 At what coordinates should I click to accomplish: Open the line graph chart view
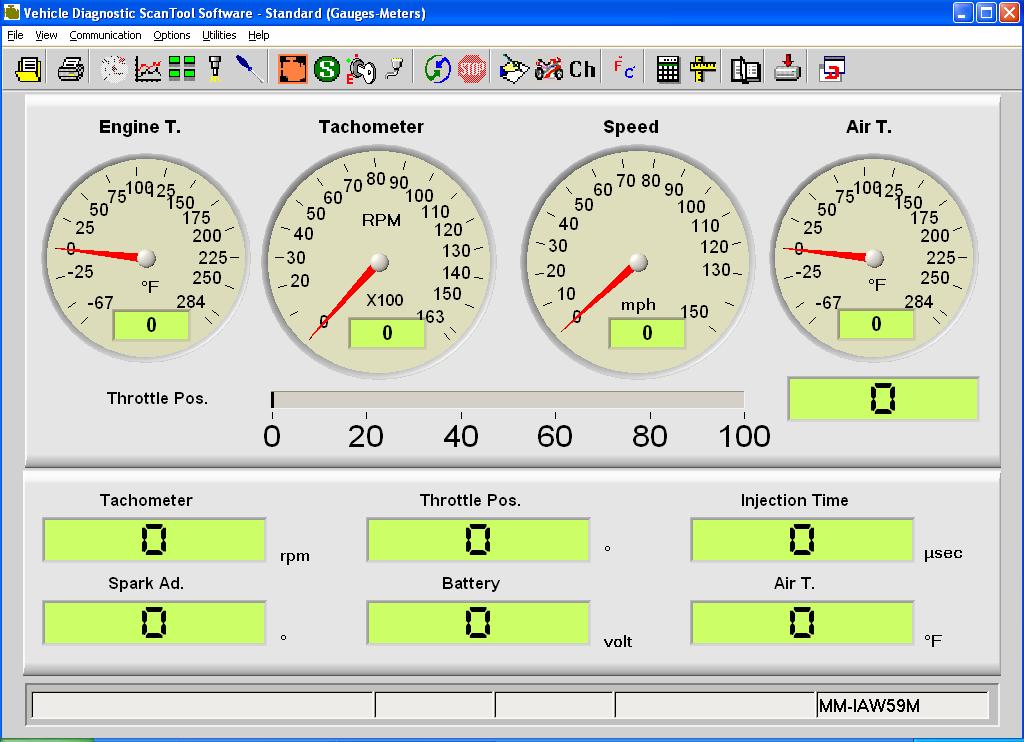pos(148,69)
